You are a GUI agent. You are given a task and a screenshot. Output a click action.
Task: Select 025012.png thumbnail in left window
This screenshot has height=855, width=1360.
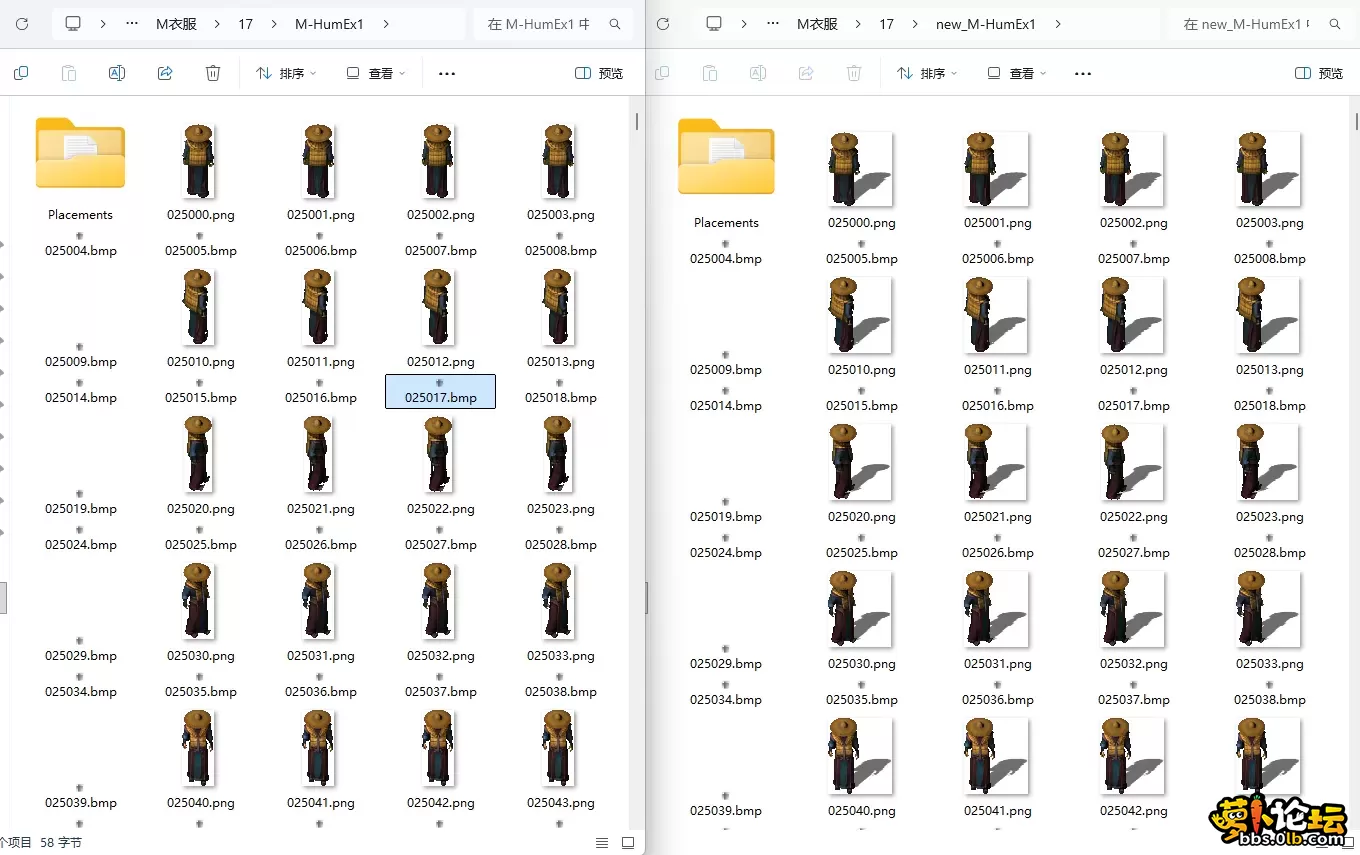click(438, 308)
